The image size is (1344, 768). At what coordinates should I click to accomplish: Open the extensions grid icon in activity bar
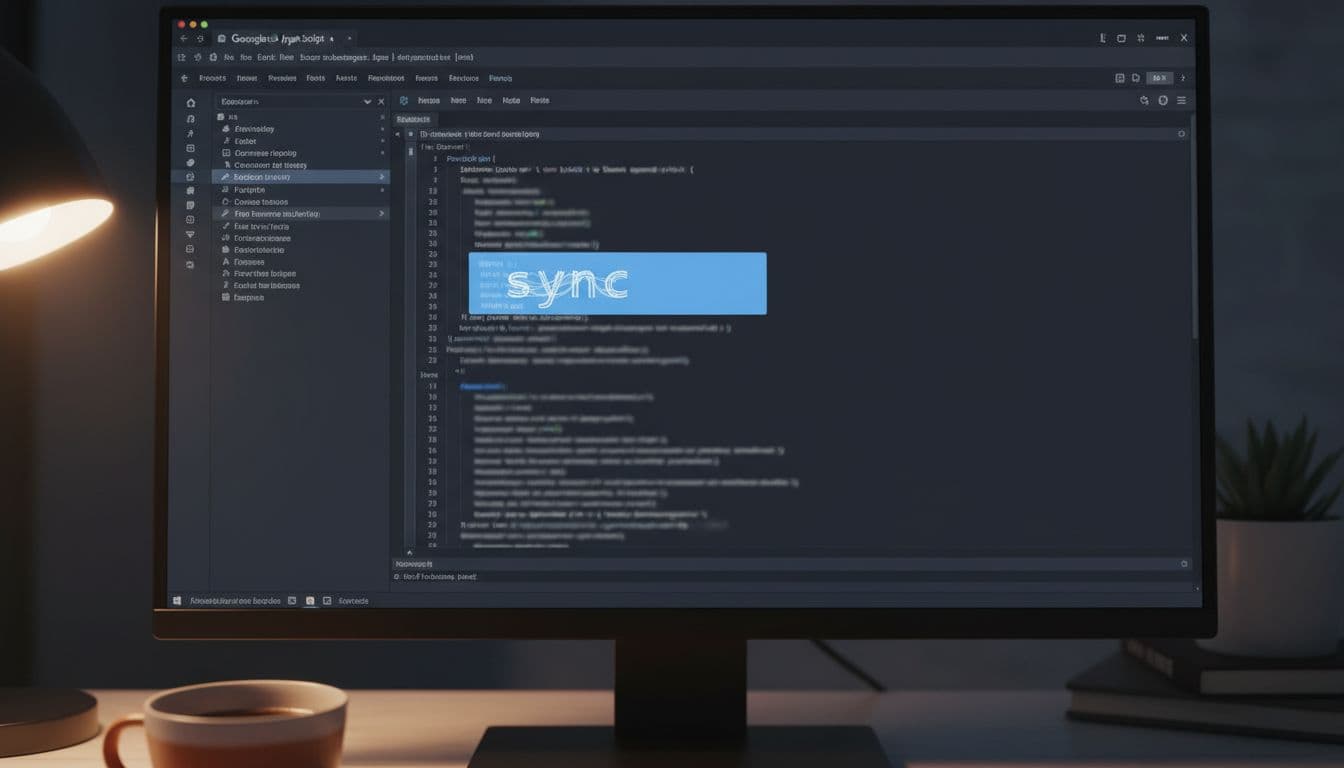coord(190,147)
